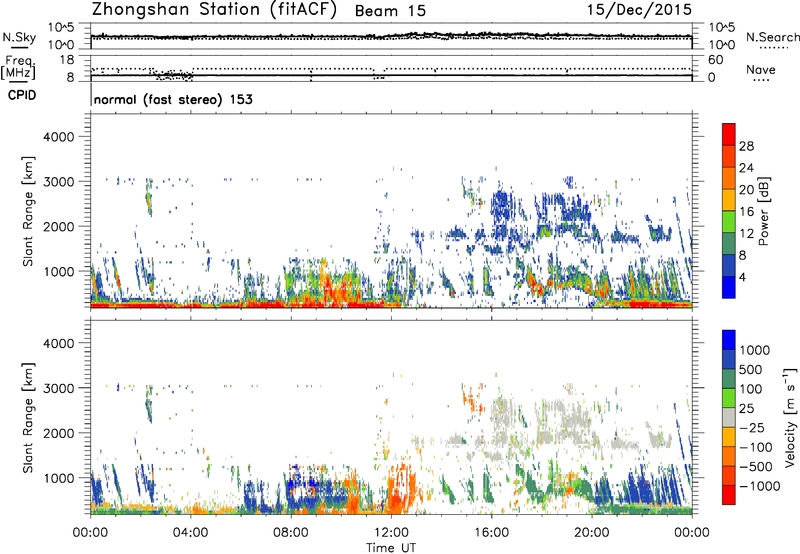Image resolution: width=800 pixels, height=554 pixels.
Task: Pick the gray segment of Velocity colorbar
Action: pyautogui.click(x=729, y=417)
